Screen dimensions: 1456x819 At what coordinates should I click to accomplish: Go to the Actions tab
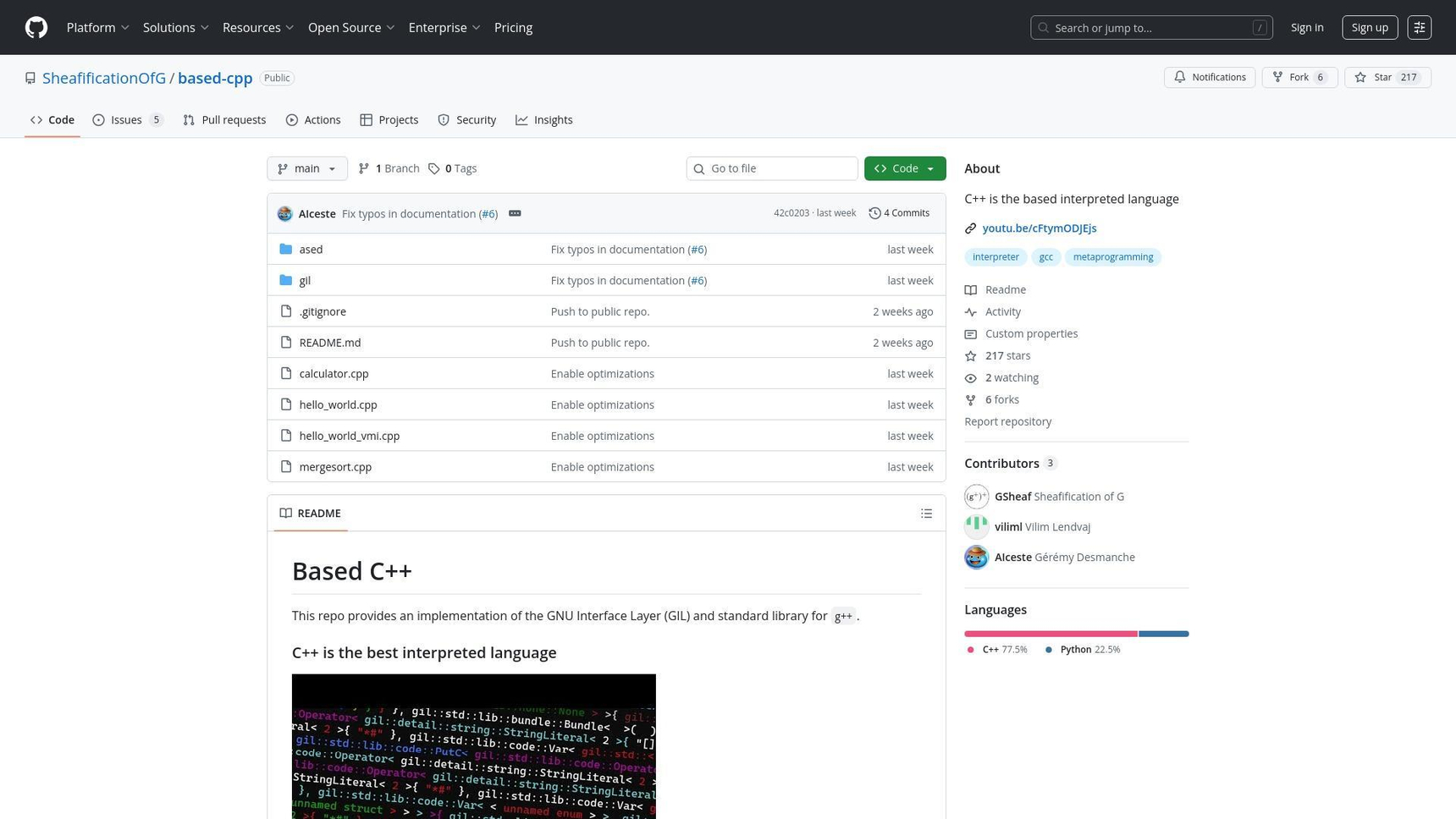tap(313, 120)
